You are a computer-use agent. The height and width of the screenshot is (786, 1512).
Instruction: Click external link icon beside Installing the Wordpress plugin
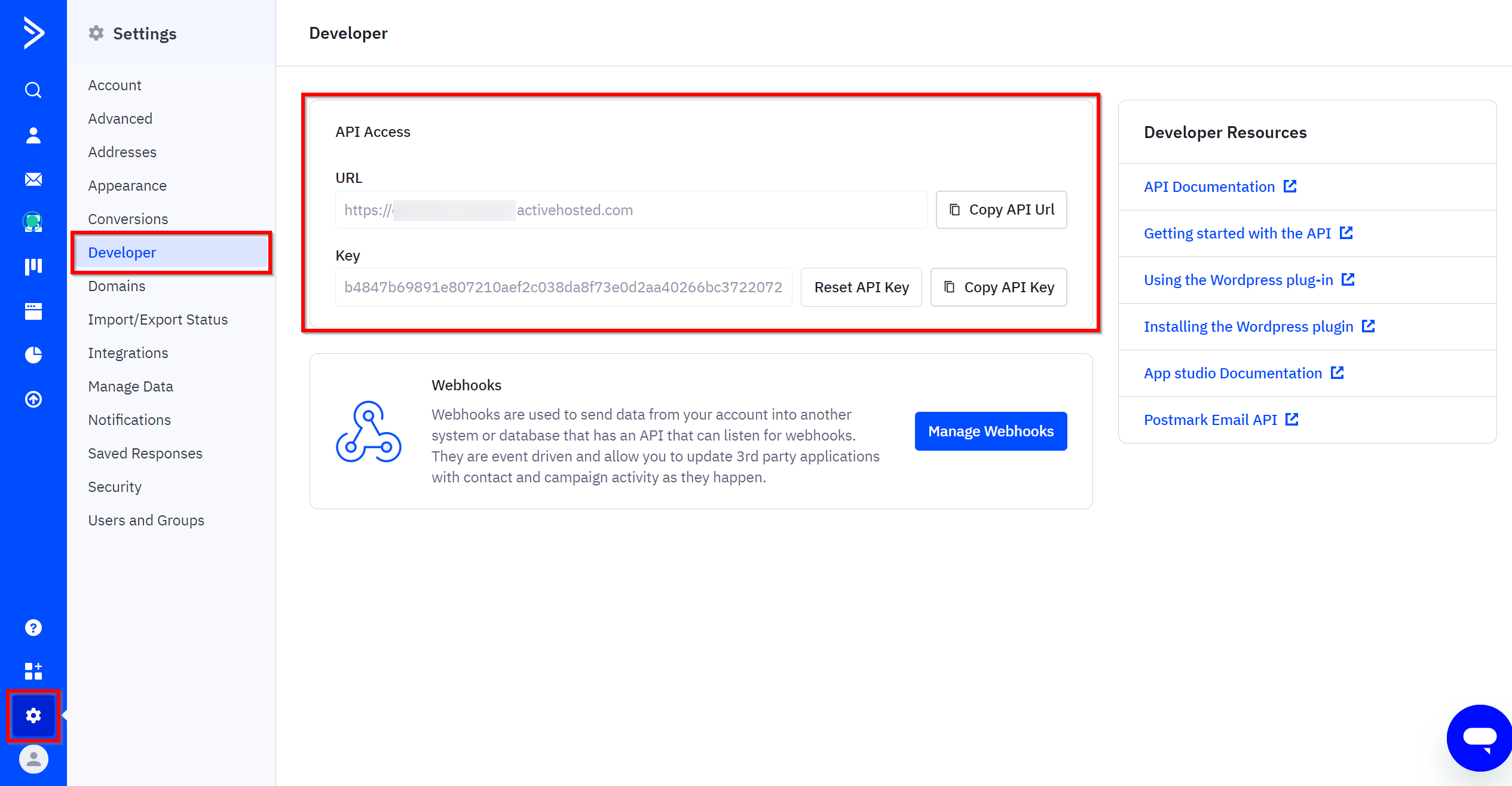coord(1369,326)
